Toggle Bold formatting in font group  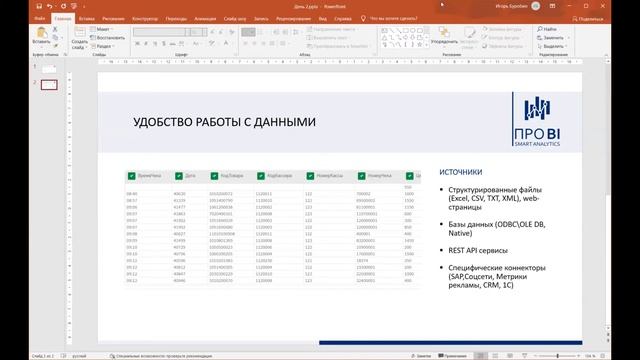click(x=138, y=43)
